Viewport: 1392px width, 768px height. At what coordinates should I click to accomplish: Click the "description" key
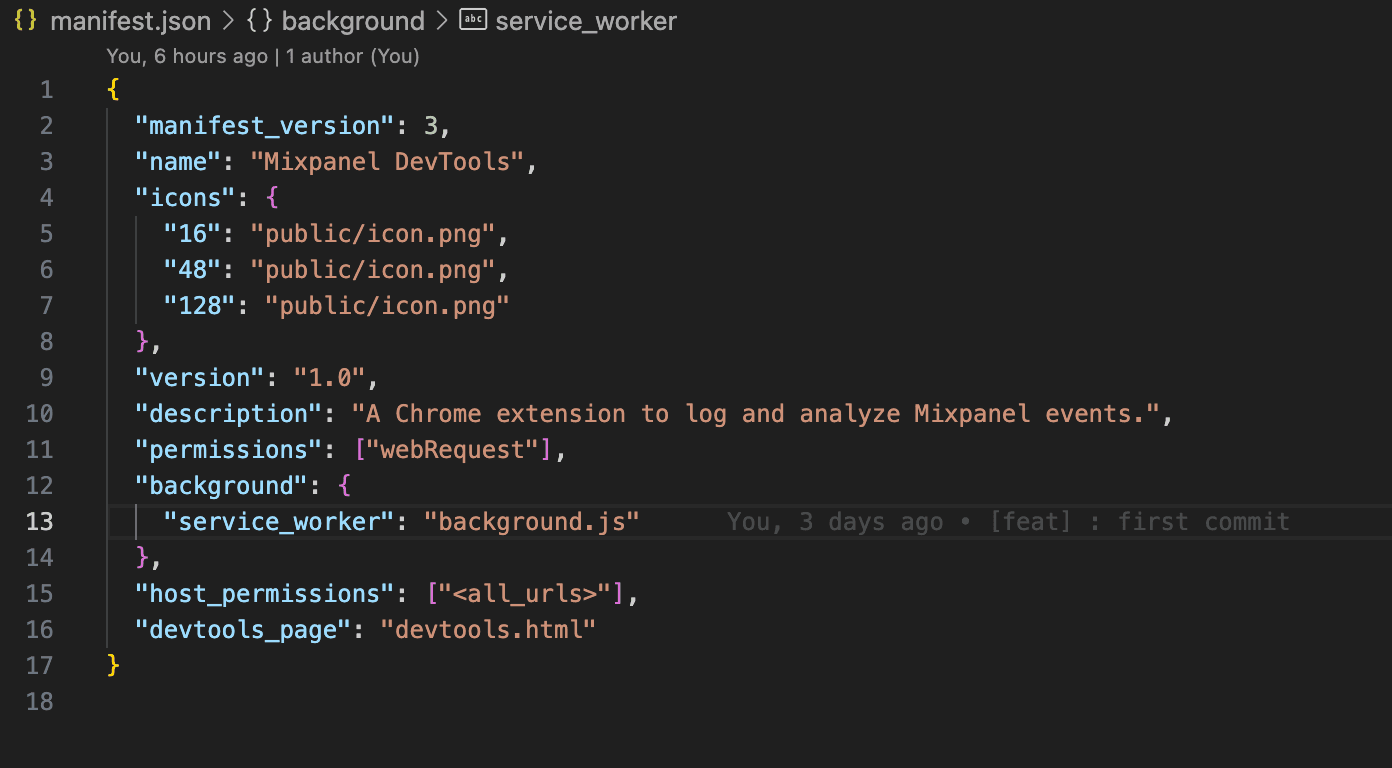229,414
